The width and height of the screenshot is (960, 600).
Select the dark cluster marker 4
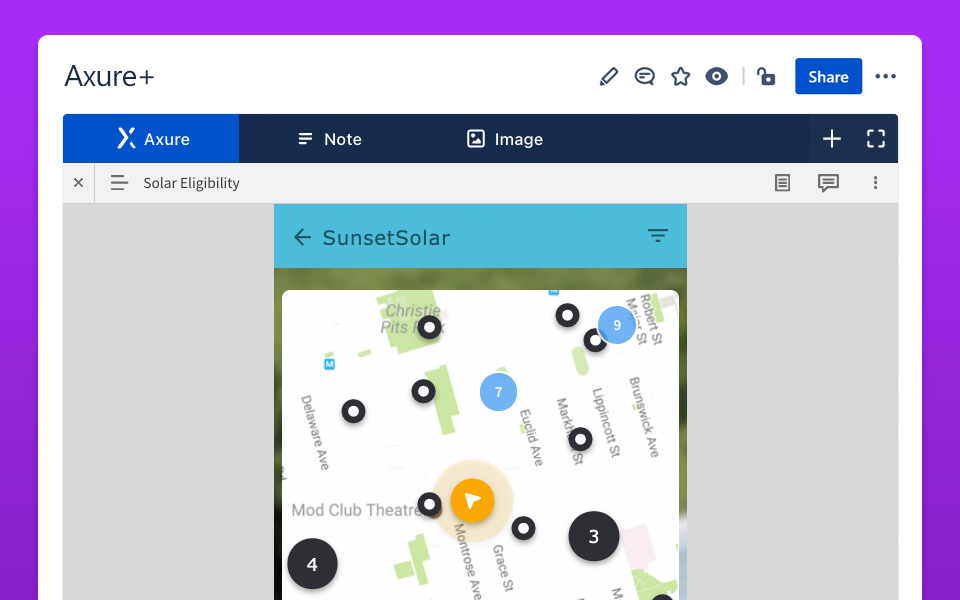(312, 564)
